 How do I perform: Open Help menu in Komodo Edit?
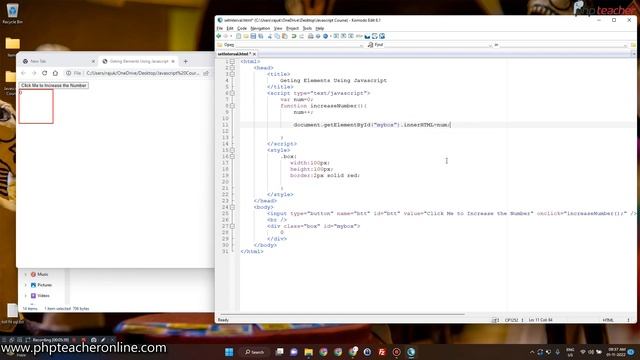pos(320,29)
